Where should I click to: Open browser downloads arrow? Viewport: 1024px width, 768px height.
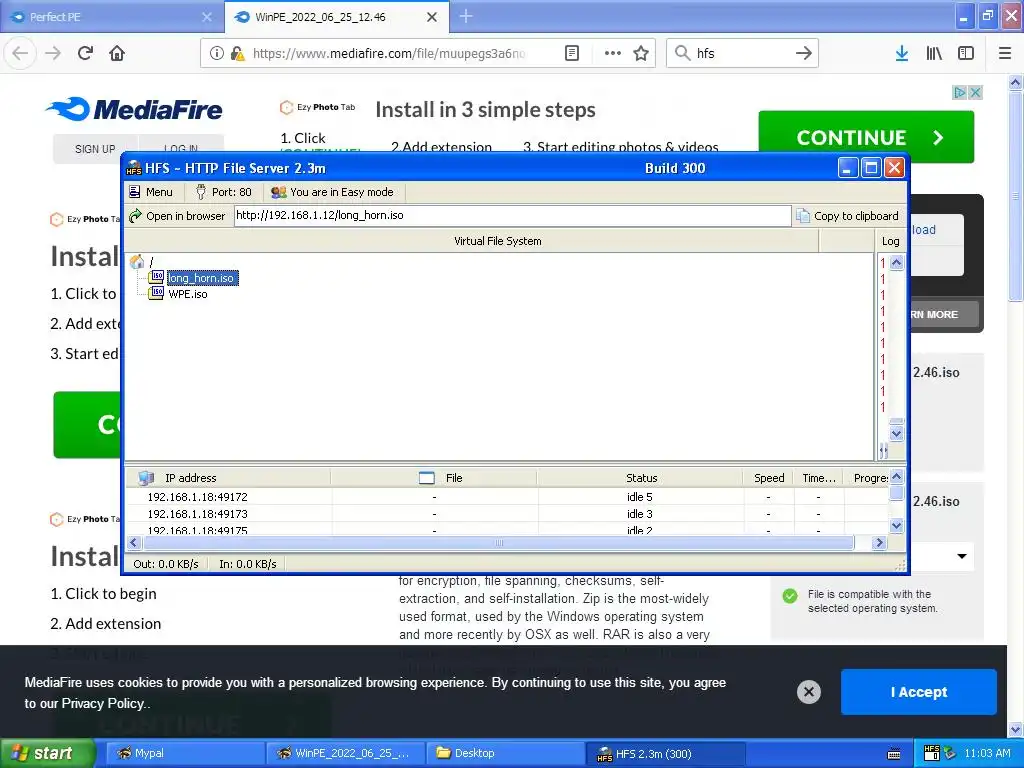click(902, 54)
